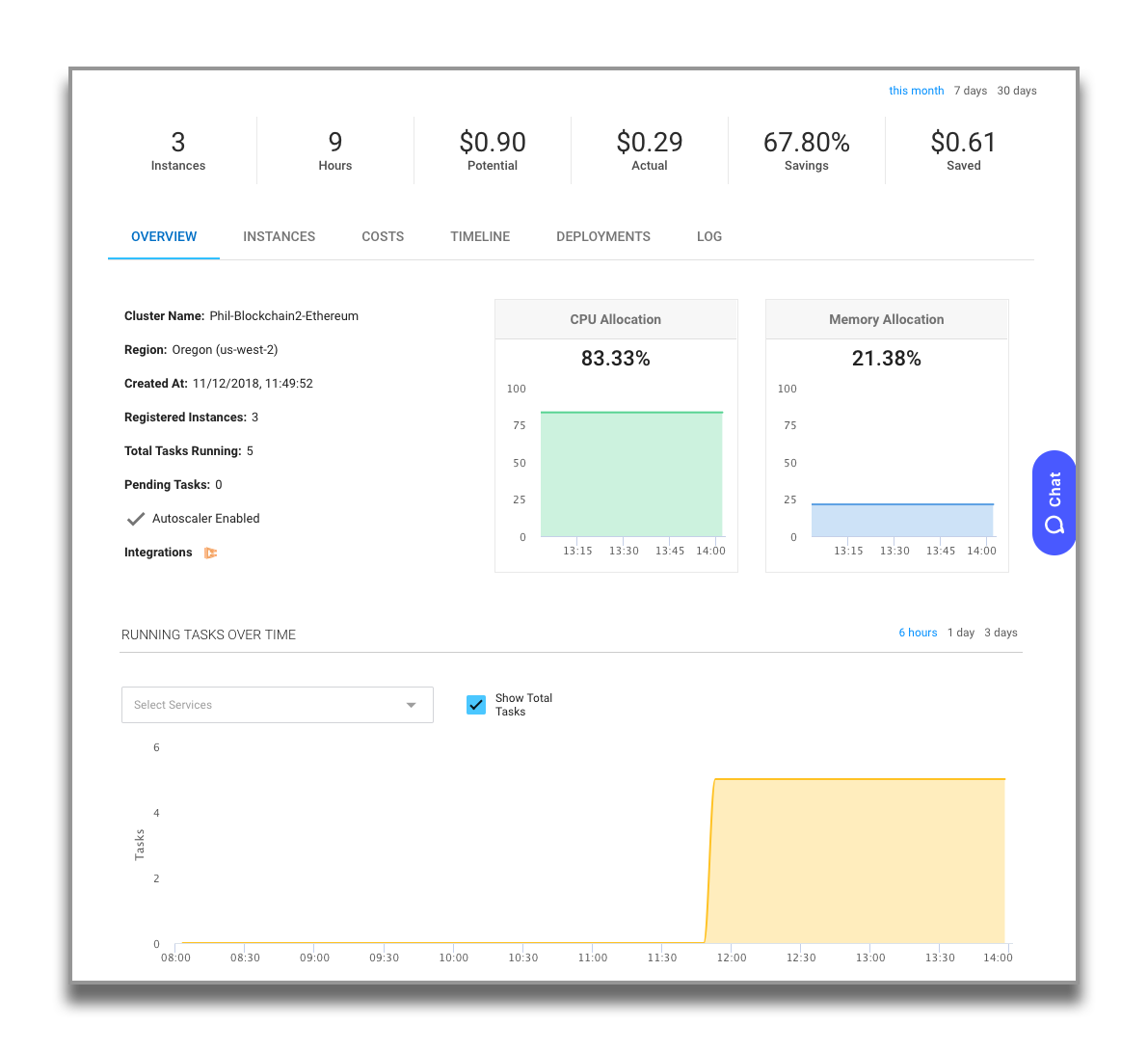Click the blue Memory Allocation chart area
The image size is (1148, 1052).
click(902, 521)
